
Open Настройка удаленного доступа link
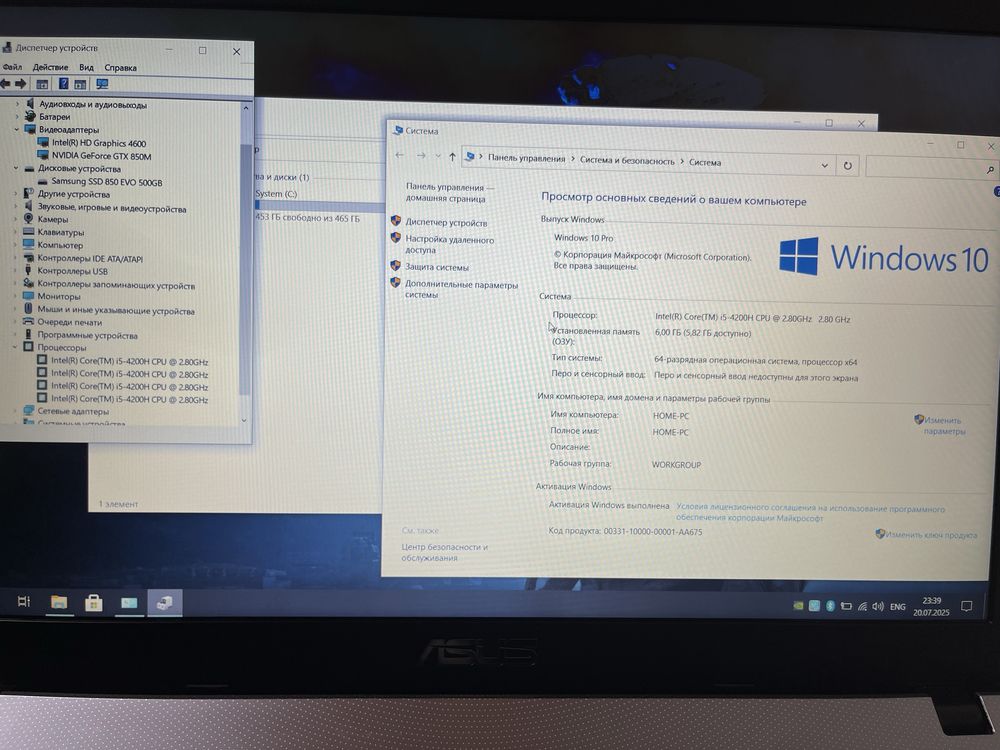450,244
